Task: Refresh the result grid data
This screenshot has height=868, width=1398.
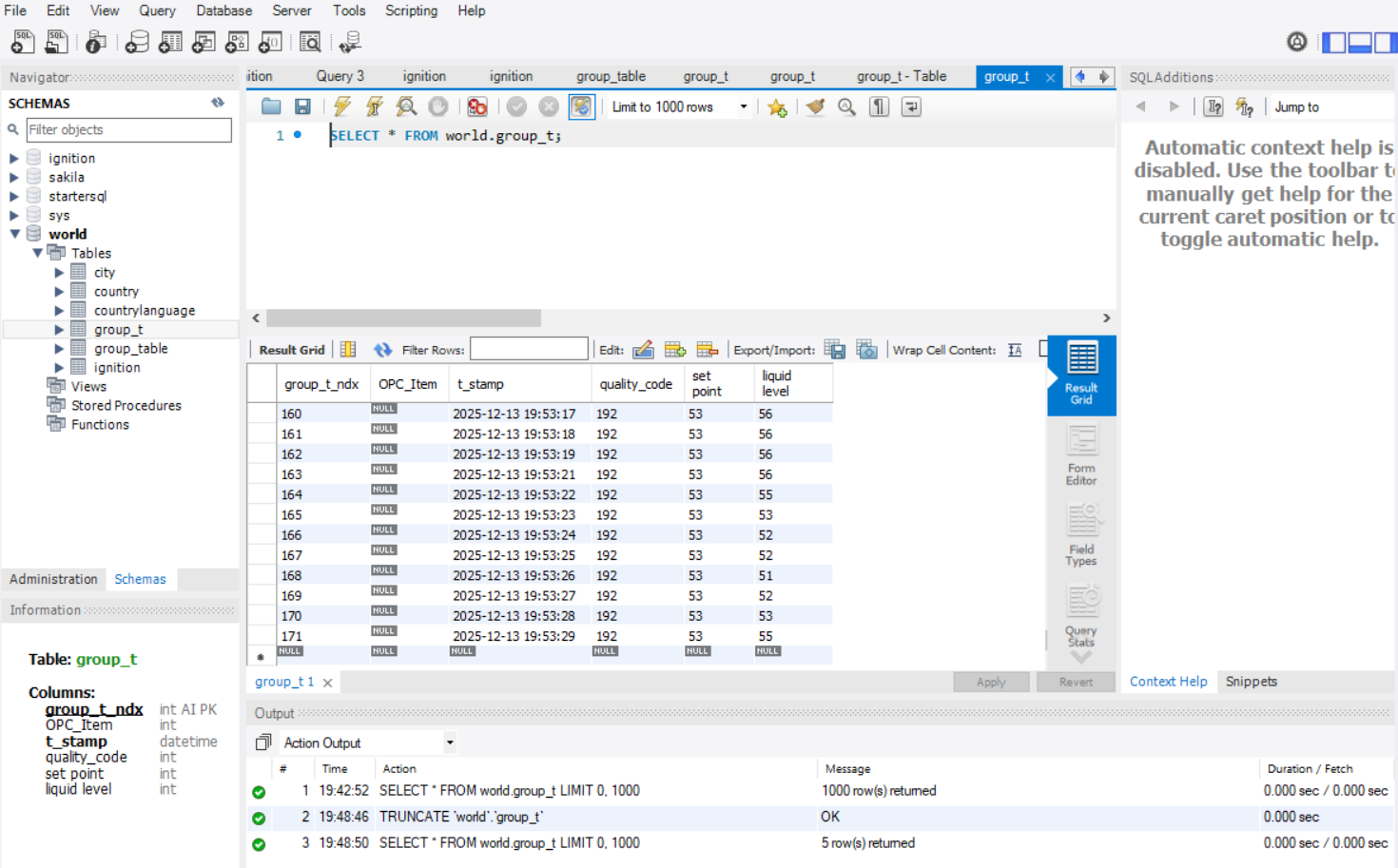Action: (x=382, y=350)
